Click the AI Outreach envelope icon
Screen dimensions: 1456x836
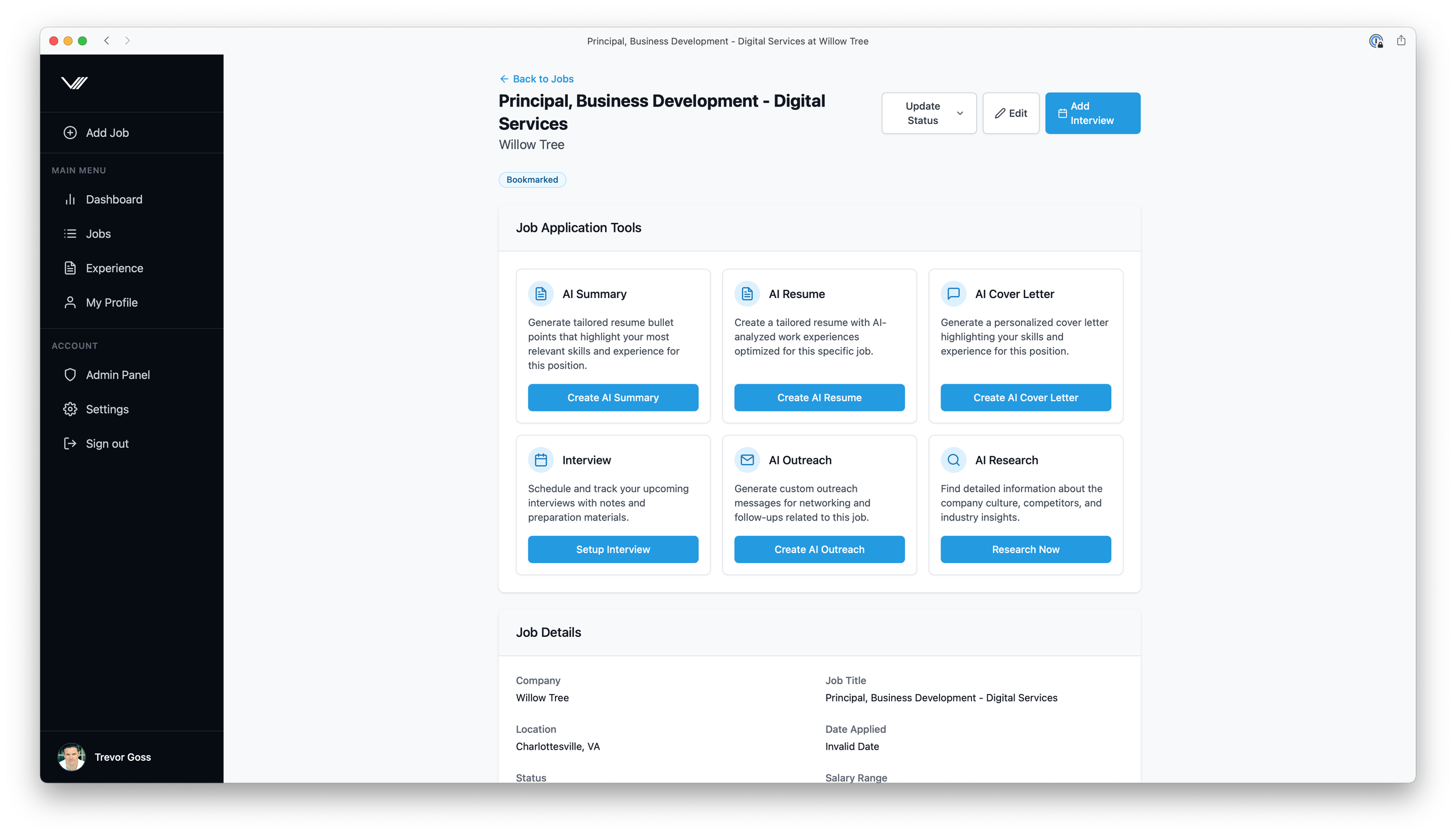coord(747,460)
